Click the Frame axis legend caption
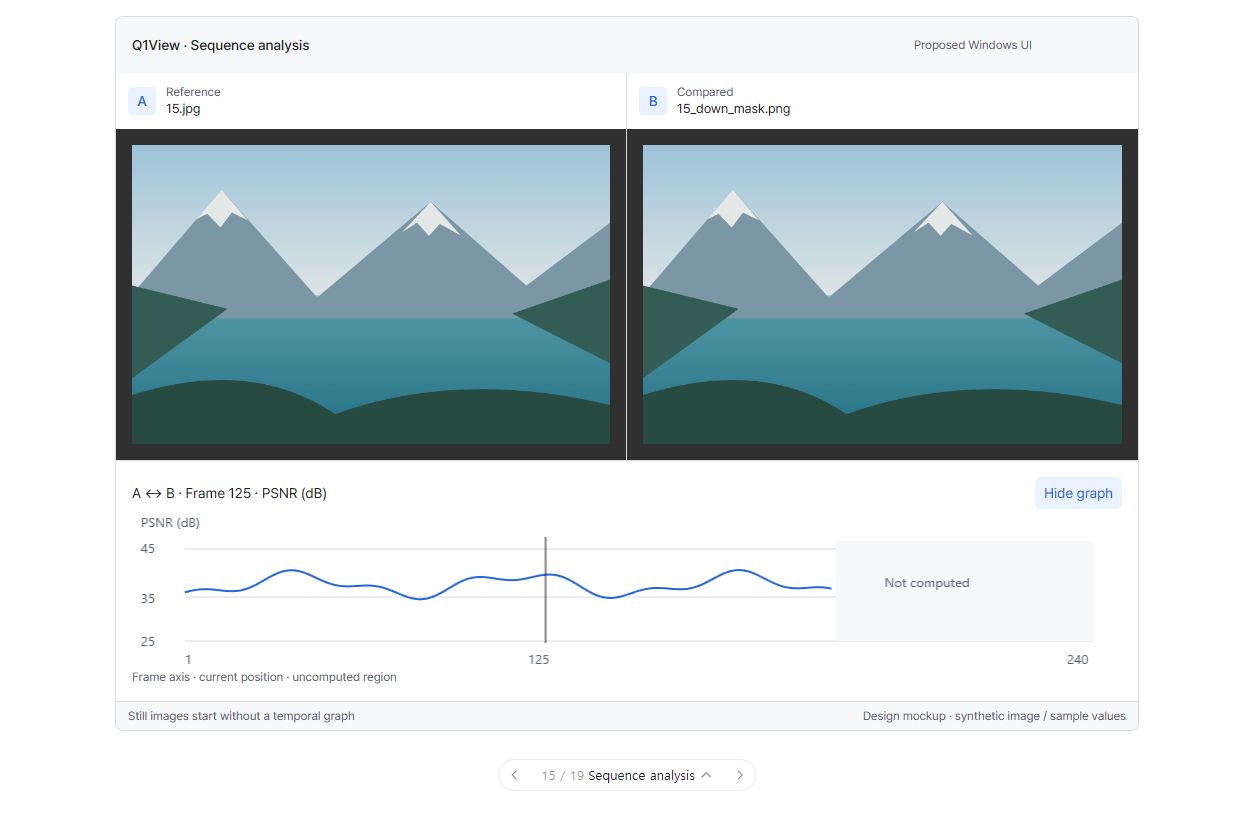Image resolution: width=1254 pixels, height=828 pixels. (x=264, y=677)
